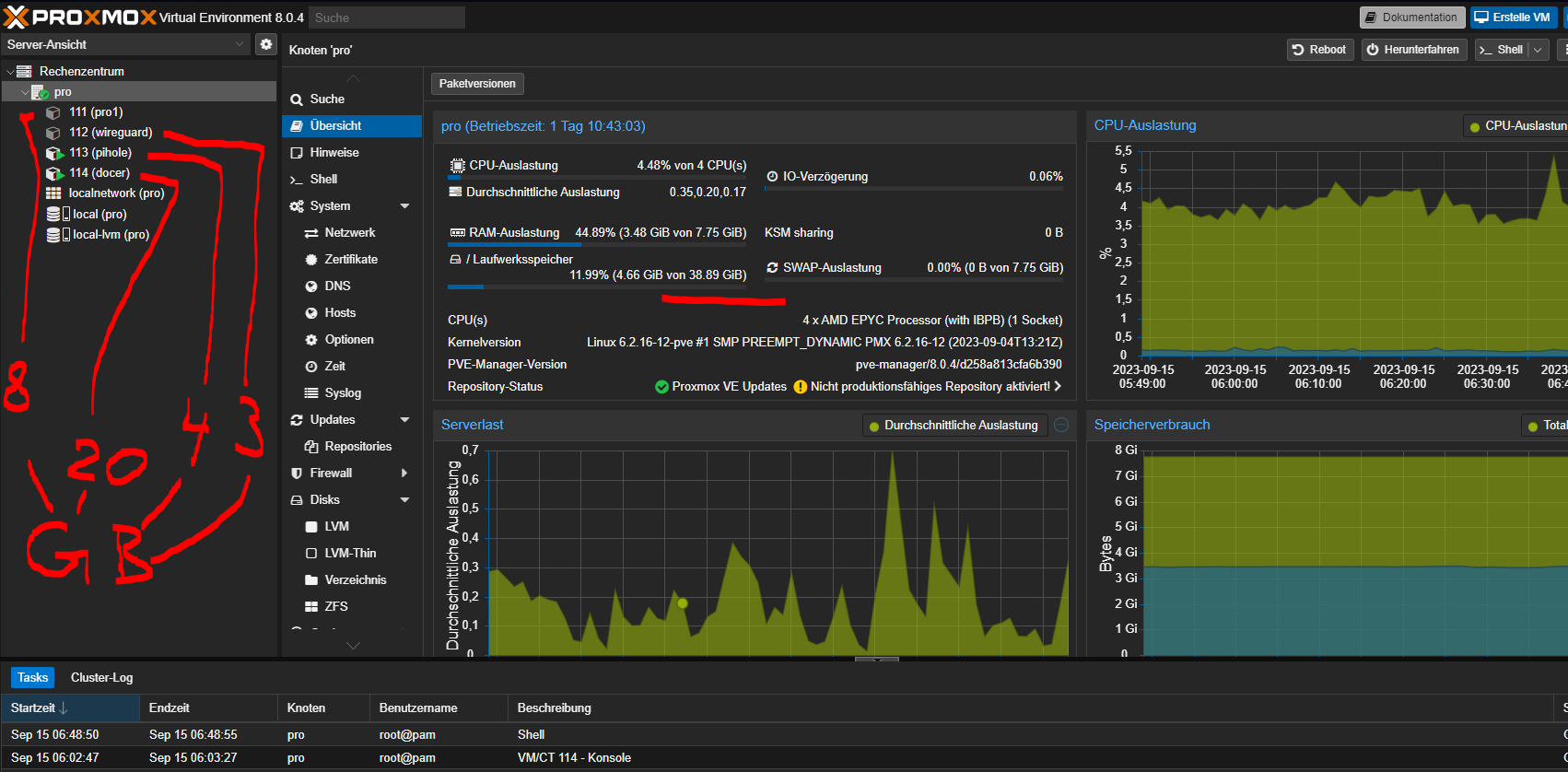Open Dokumentation
This screenshot has height=772, width=1568.
coord(1411,18)
